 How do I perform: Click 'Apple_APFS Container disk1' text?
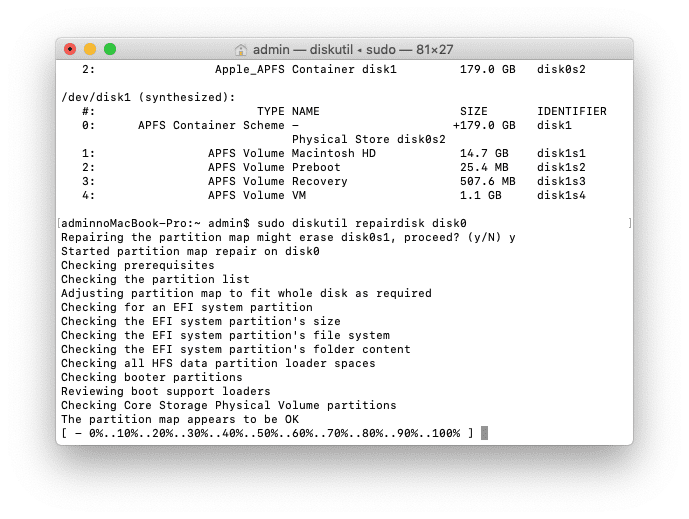tap(306, 69)
